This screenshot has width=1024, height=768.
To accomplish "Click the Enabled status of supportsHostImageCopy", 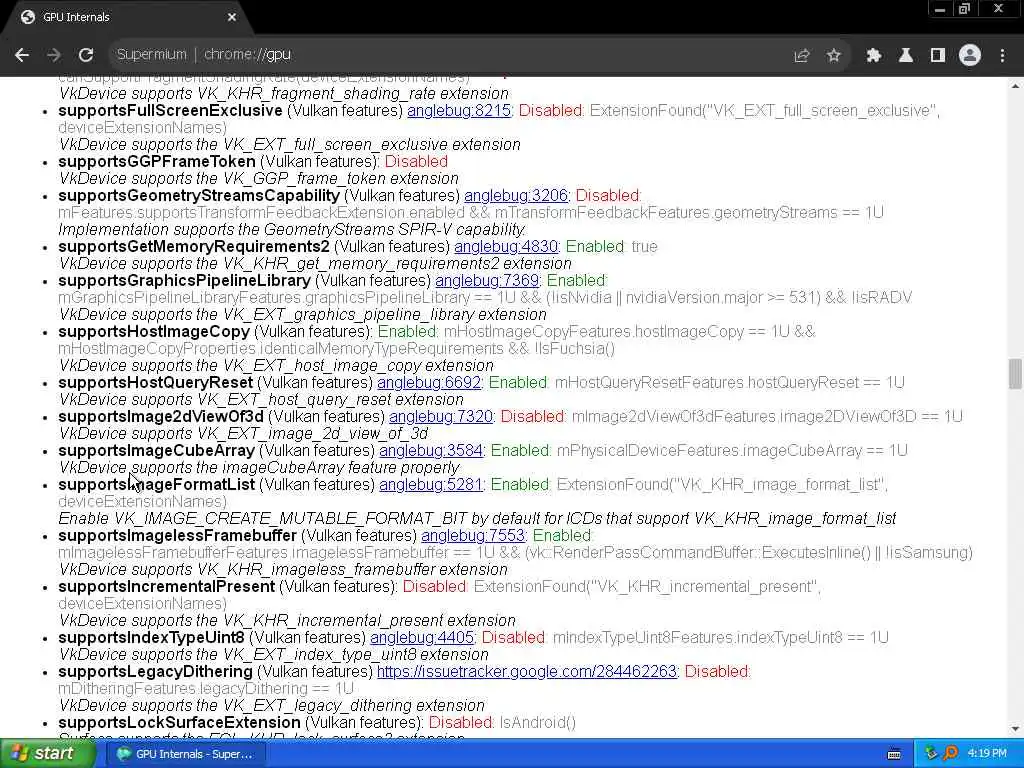I will click(408, 331).
